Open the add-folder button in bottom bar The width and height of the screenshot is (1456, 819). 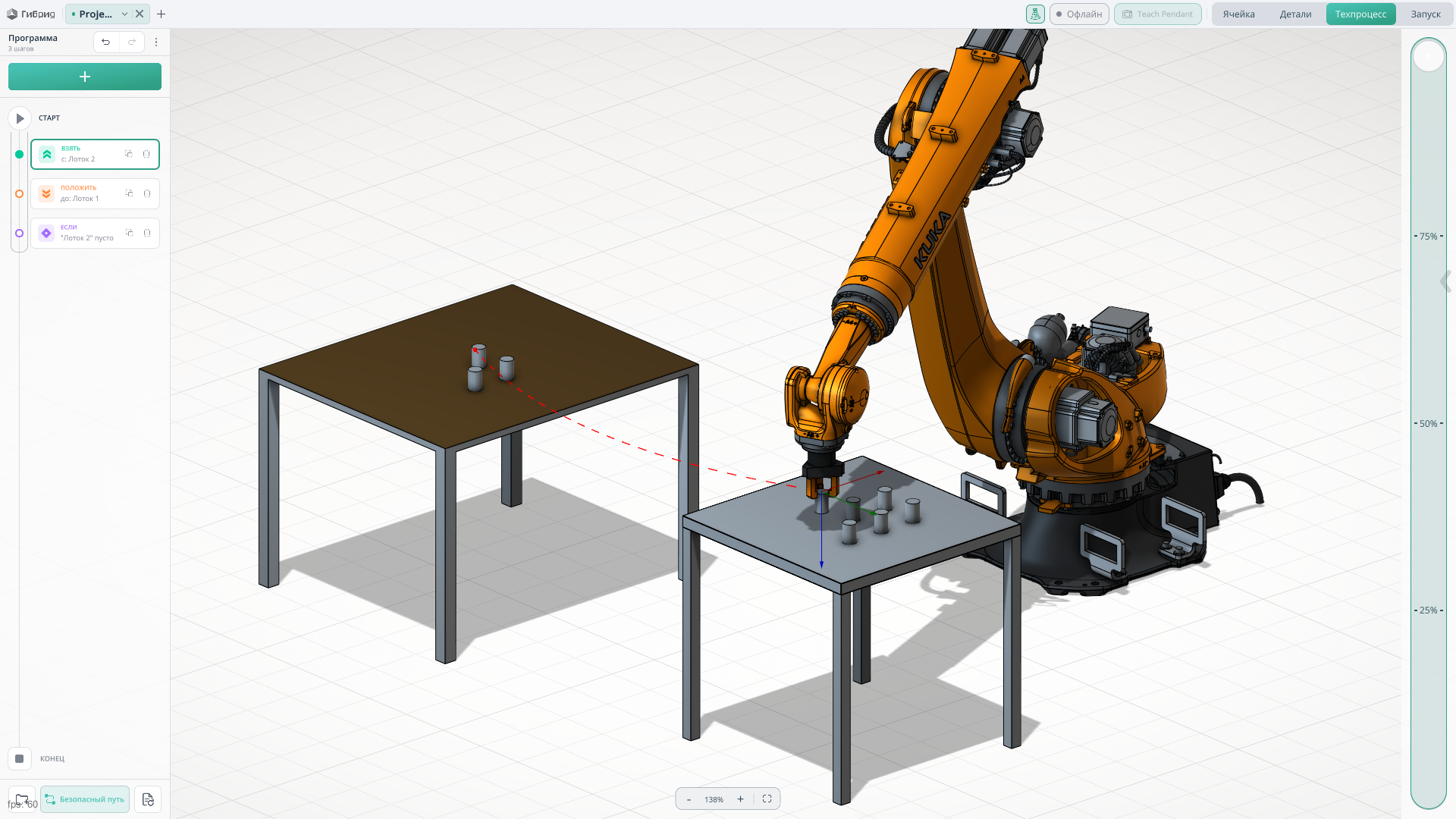click(x=22, y=799)
